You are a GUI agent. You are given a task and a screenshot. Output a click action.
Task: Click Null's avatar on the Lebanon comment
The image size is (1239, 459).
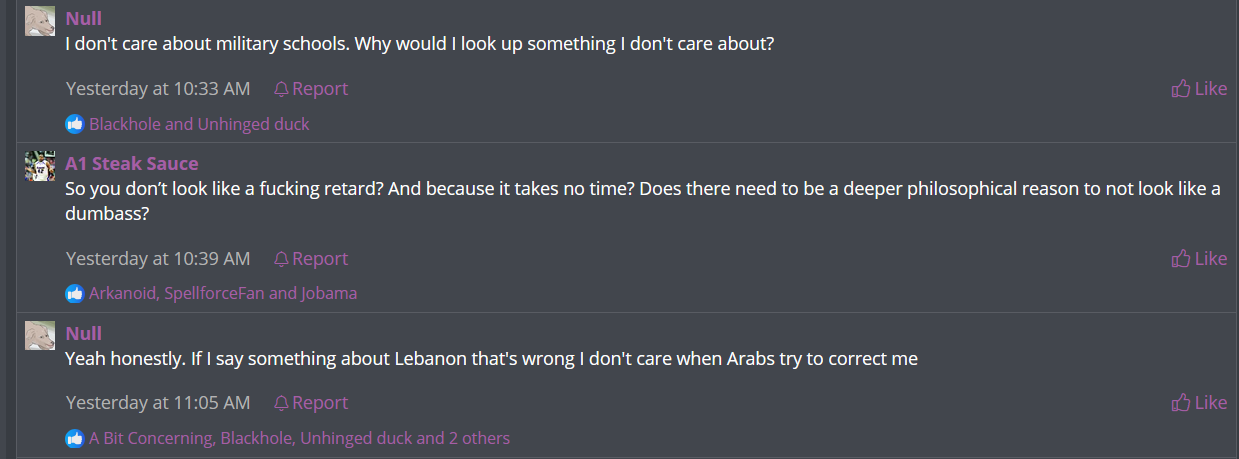[x=40, y=336]
